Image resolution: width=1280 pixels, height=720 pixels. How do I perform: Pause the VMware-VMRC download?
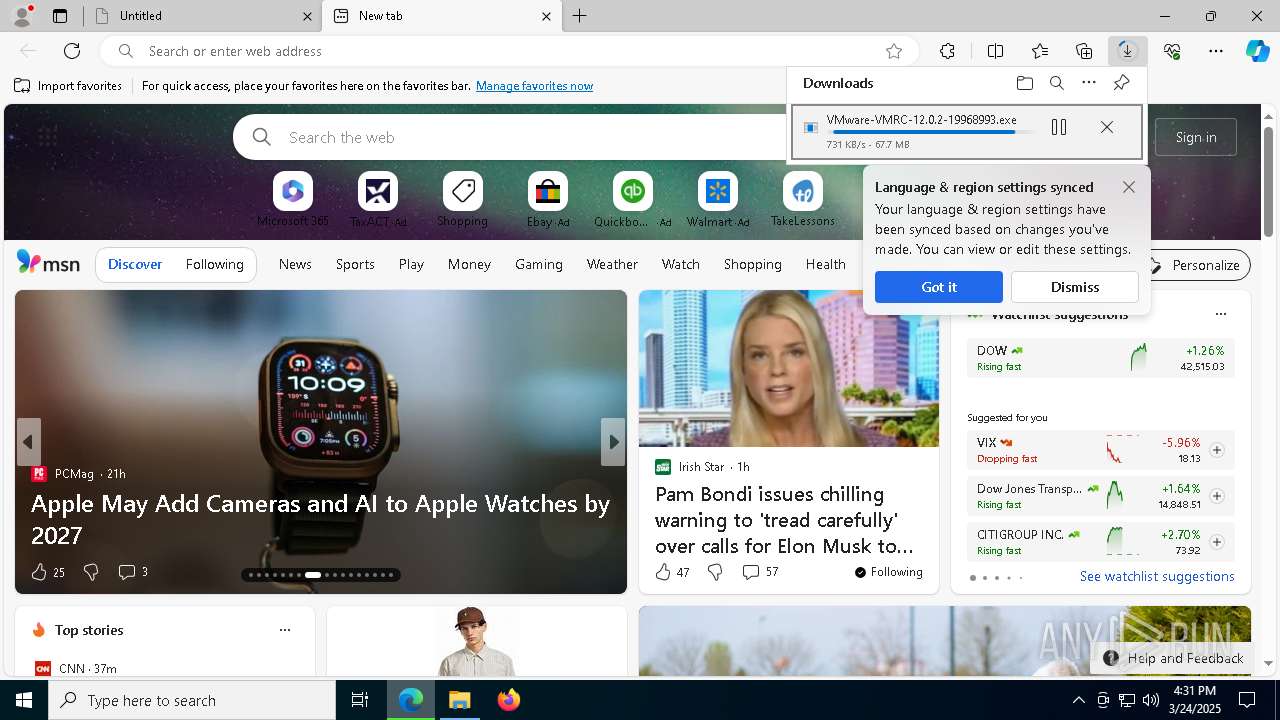click(1059, 127)
